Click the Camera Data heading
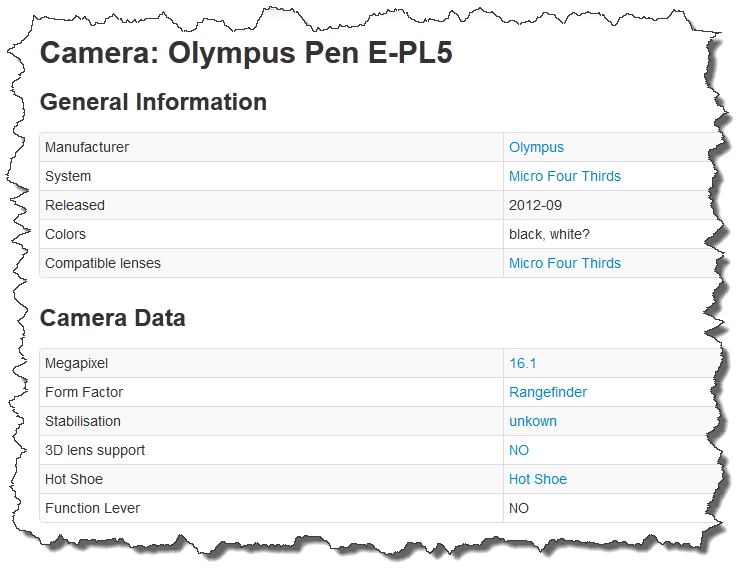 tap(113, 318)
